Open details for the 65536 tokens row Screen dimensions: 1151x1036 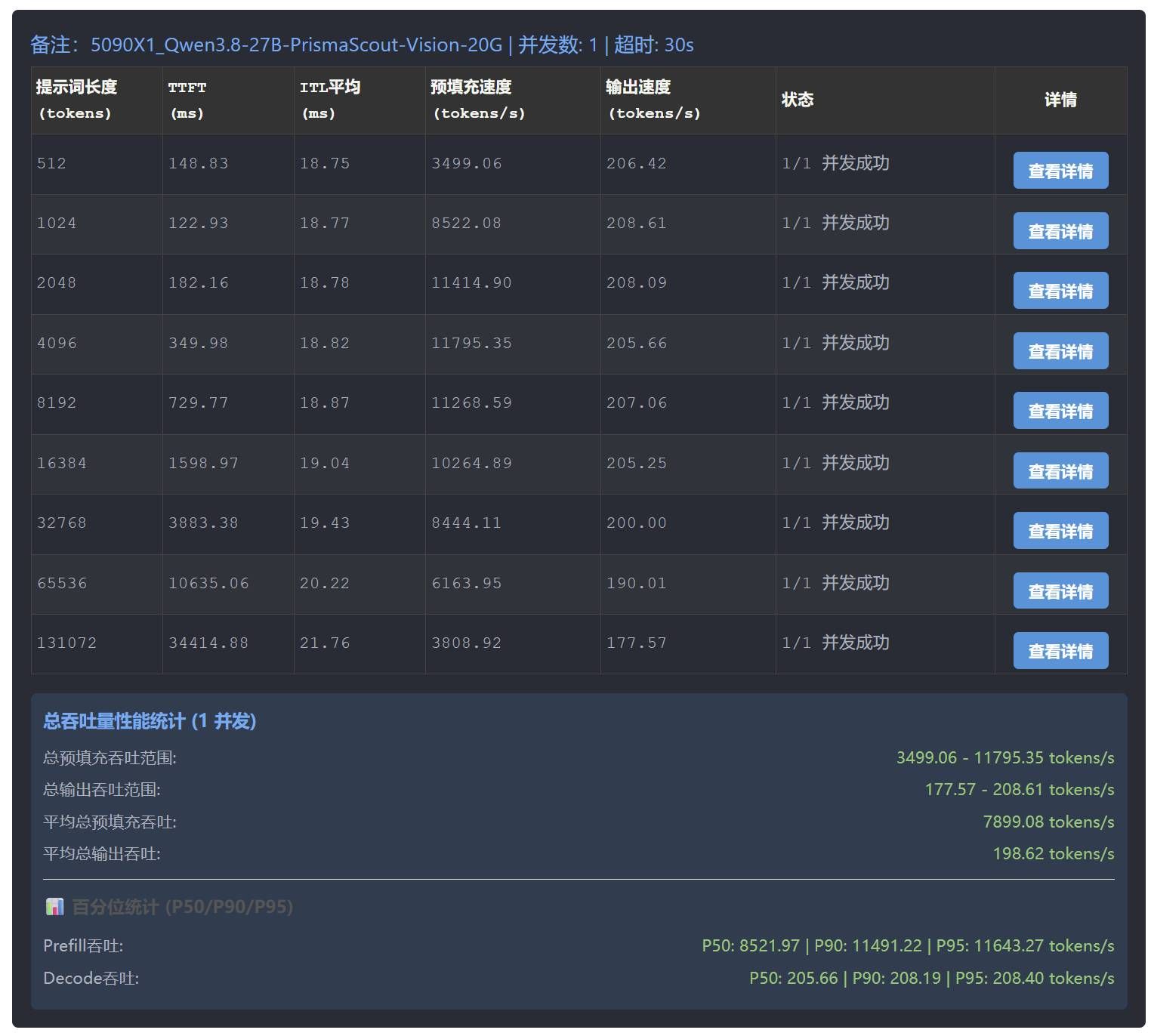(1060, 591)
